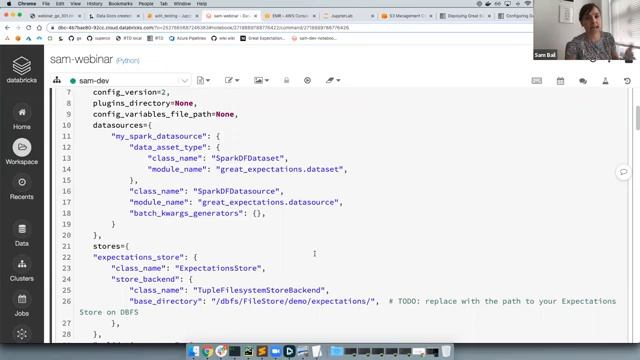640x360 pixels.
Task: Open the Comments panel icon
Action: tap(583, 81)
